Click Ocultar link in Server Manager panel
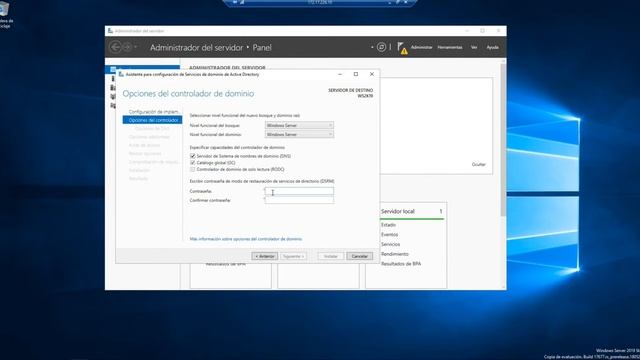Image resolution: width=640 pixels, height=360 pixels. pos(478,164)
